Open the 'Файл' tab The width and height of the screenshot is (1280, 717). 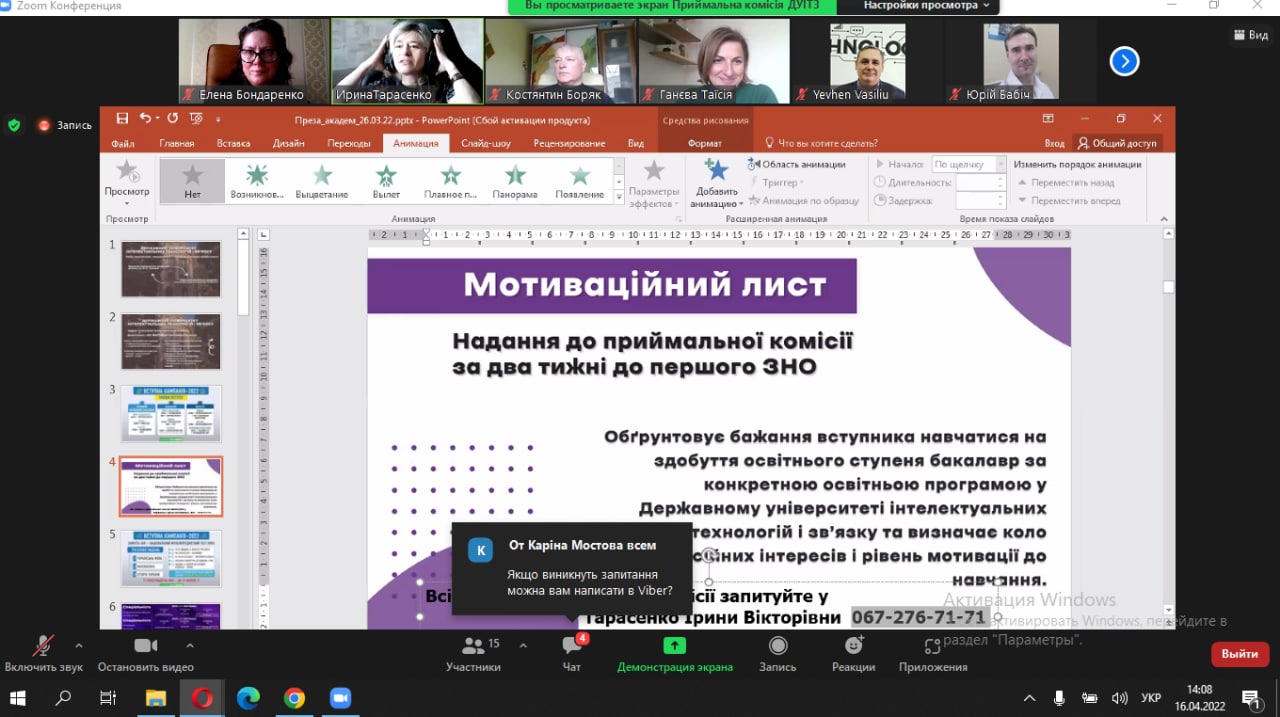[123, 143]
